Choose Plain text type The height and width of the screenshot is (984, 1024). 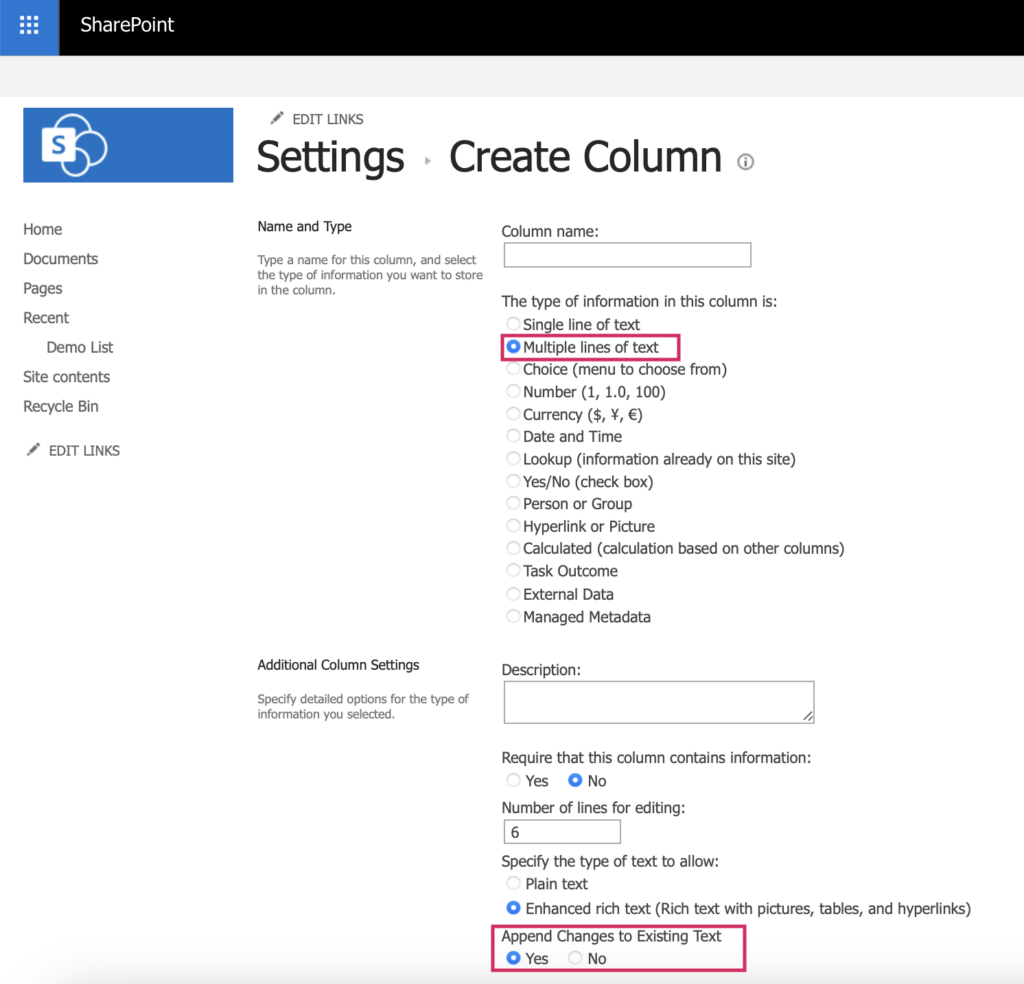click(513, 883)
